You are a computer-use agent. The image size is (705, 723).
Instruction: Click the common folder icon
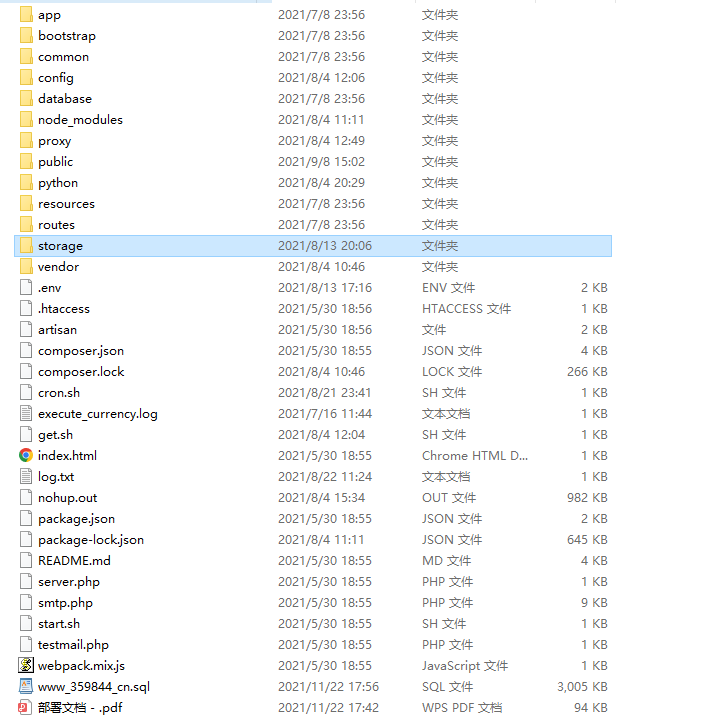[26, 56]
